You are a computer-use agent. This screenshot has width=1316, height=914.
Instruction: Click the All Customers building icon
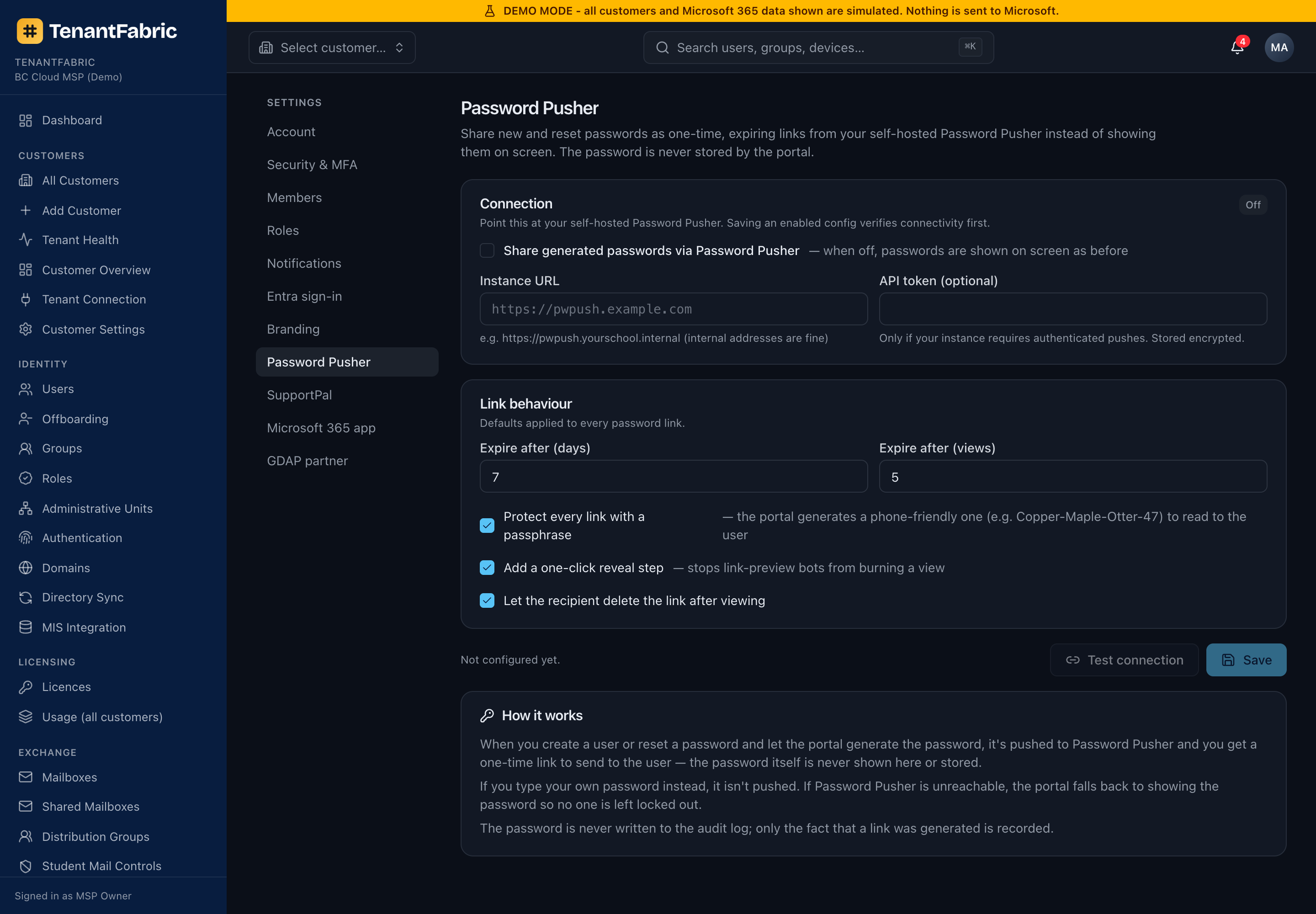click(25, 181)
